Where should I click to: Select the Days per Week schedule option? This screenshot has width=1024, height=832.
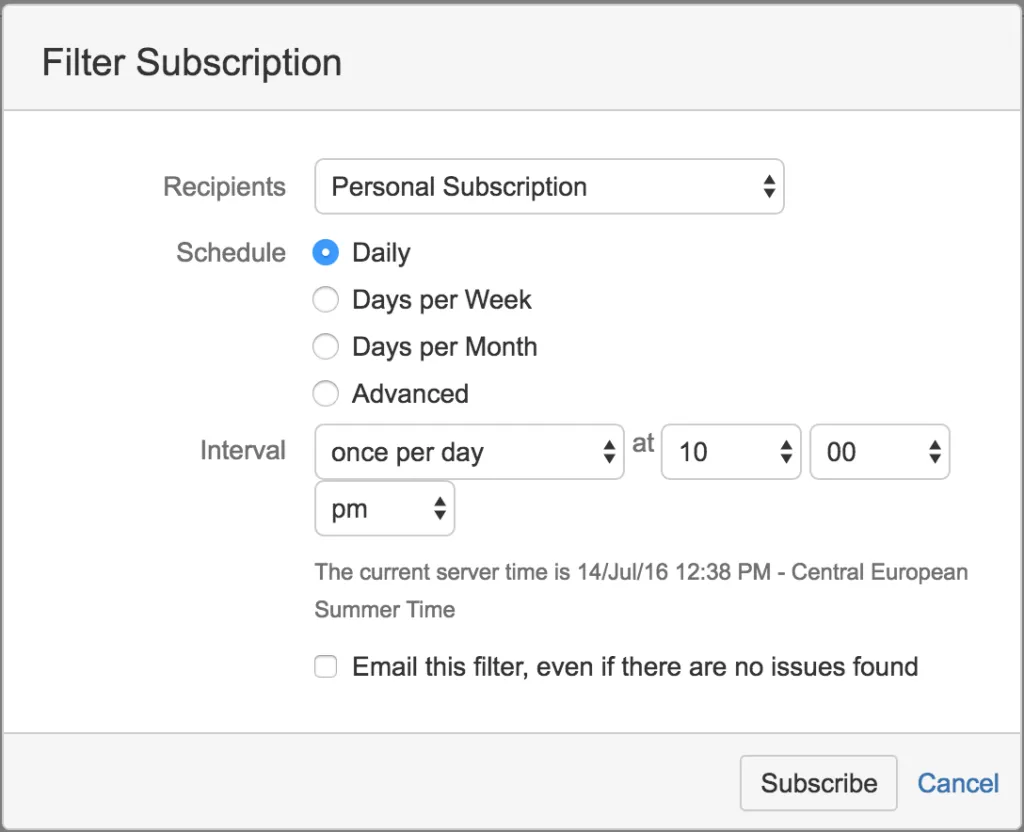click(x=325, y=299)
